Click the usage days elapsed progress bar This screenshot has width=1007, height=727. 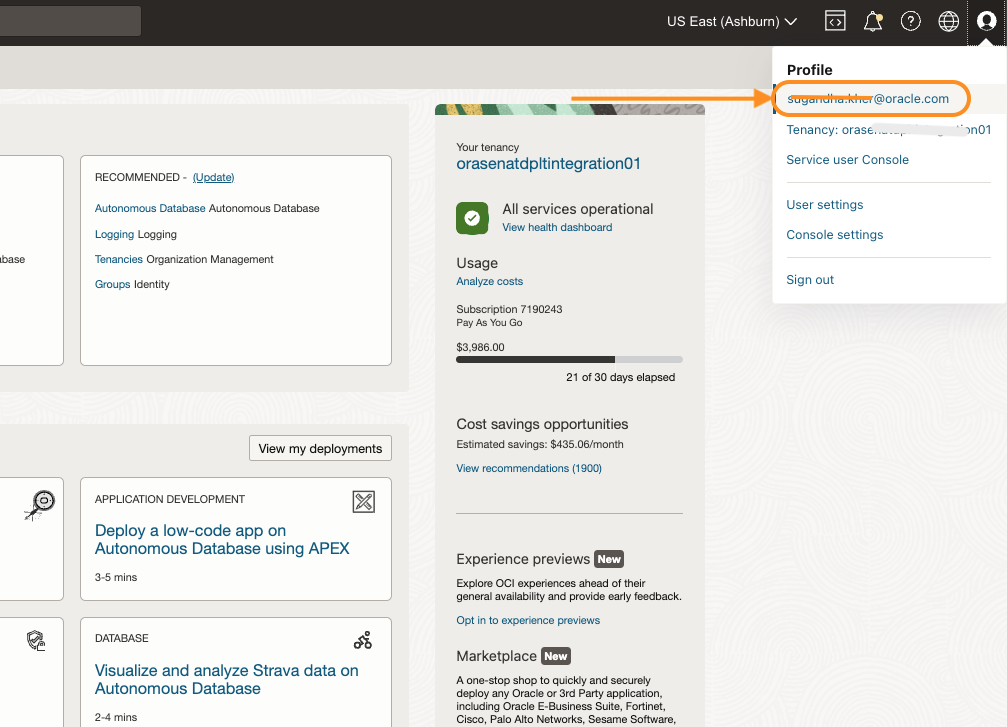[570, 360]
